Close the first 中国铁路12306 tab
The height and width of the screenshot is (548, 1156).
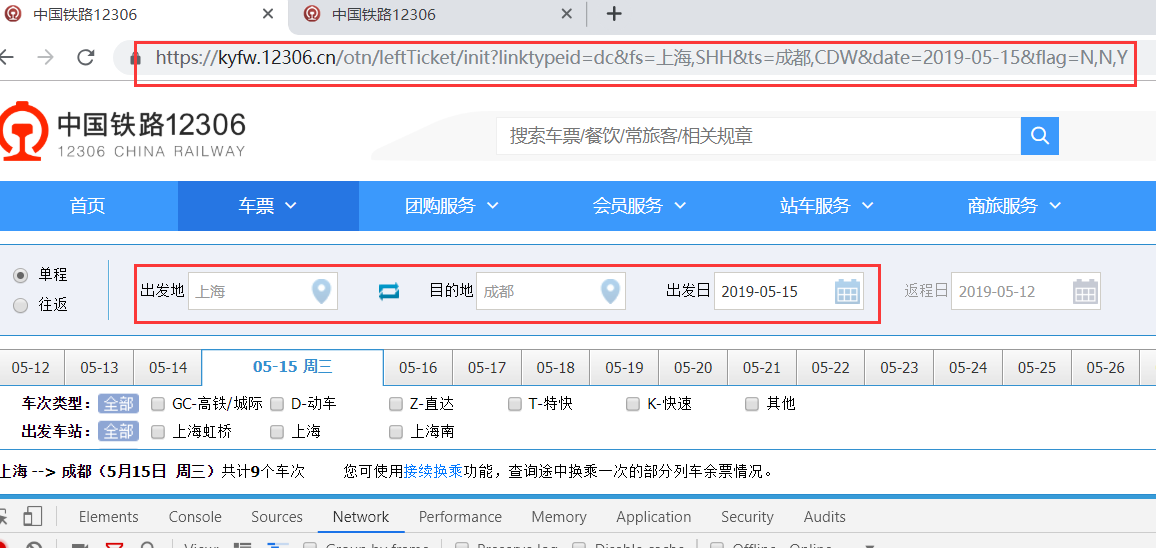[x=268, y=14]
